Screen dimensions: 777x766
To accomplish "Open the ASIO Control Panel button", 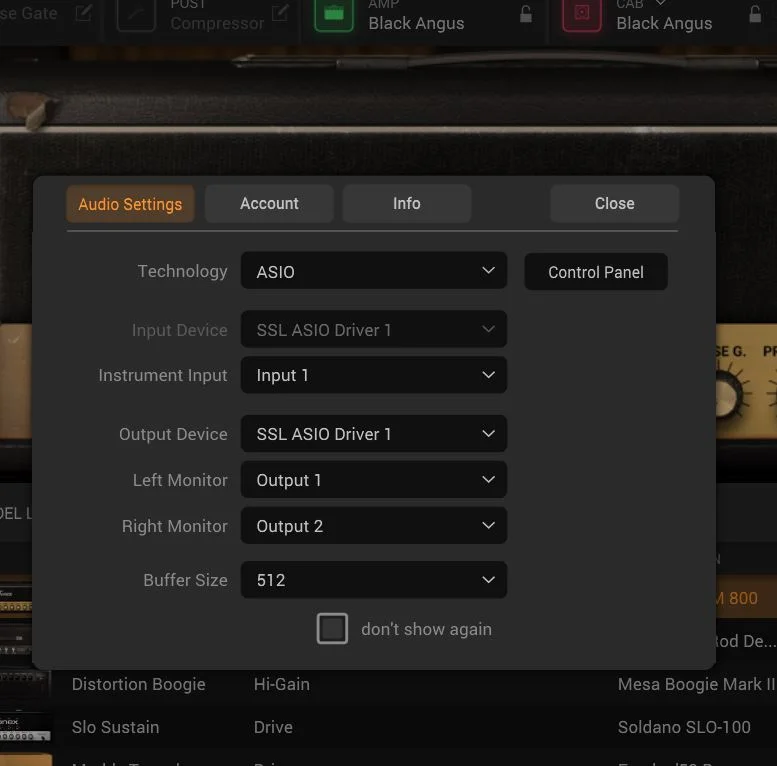I will point(595,272).
